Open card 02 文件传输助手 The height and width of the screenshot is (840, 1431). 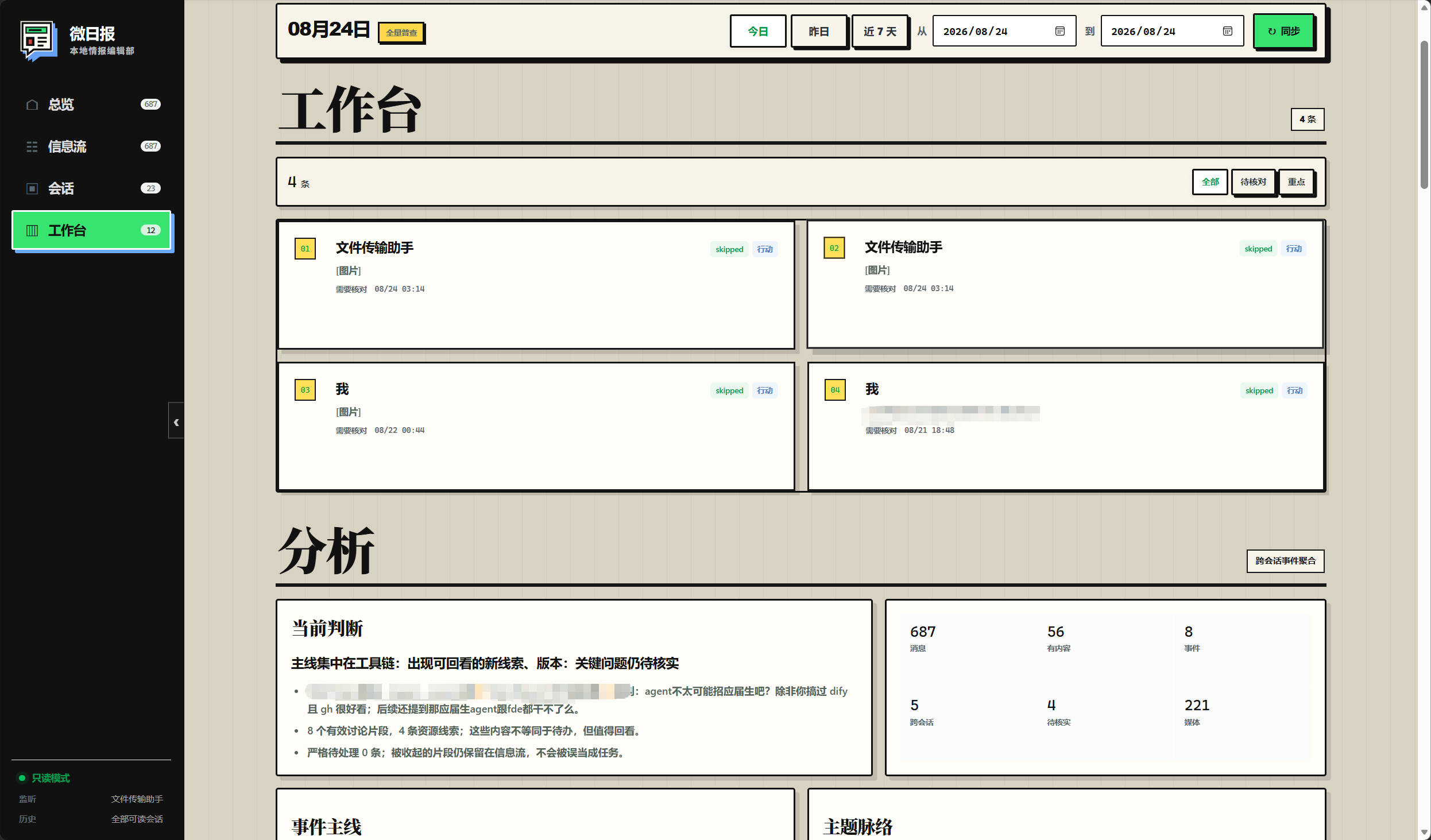(x=1065, y=284)
